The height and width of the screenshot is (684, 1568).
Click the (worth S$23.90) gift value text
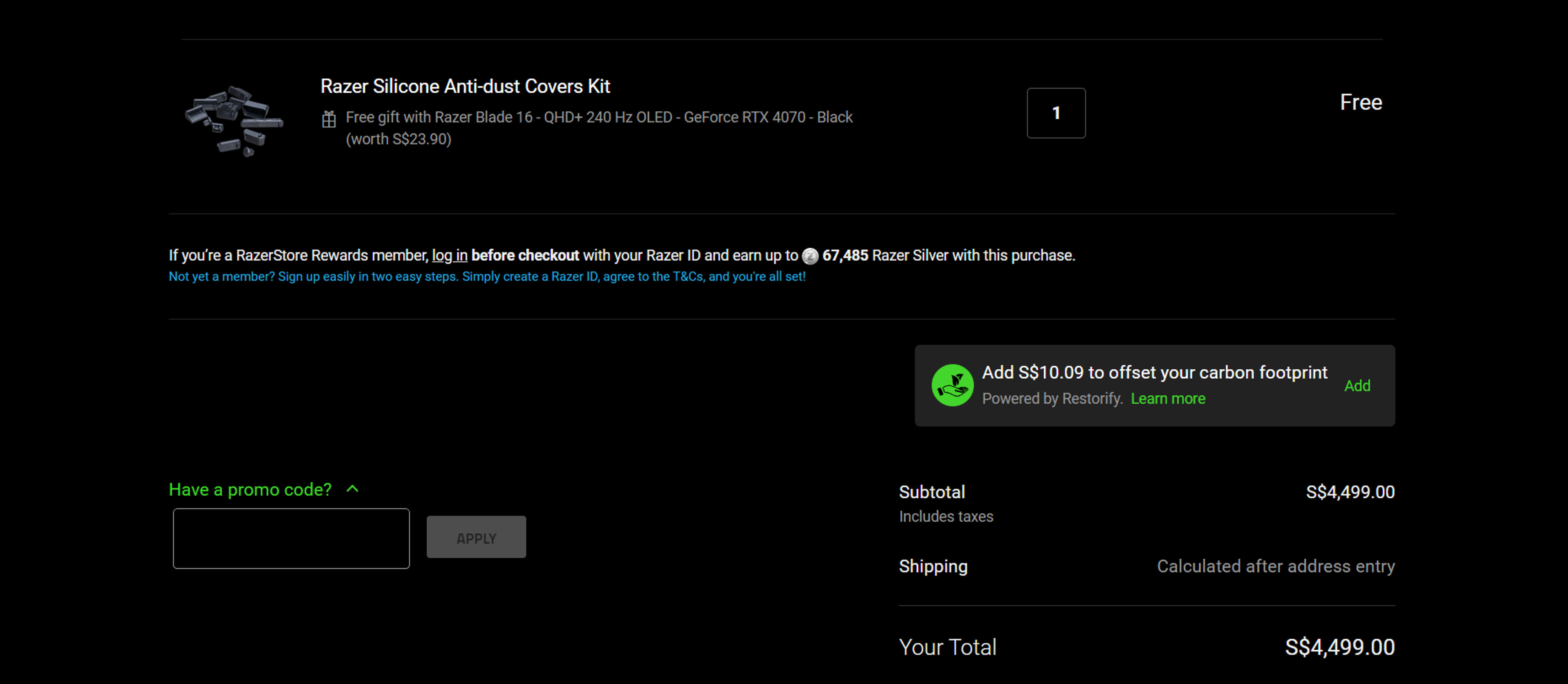pos(399,139)
